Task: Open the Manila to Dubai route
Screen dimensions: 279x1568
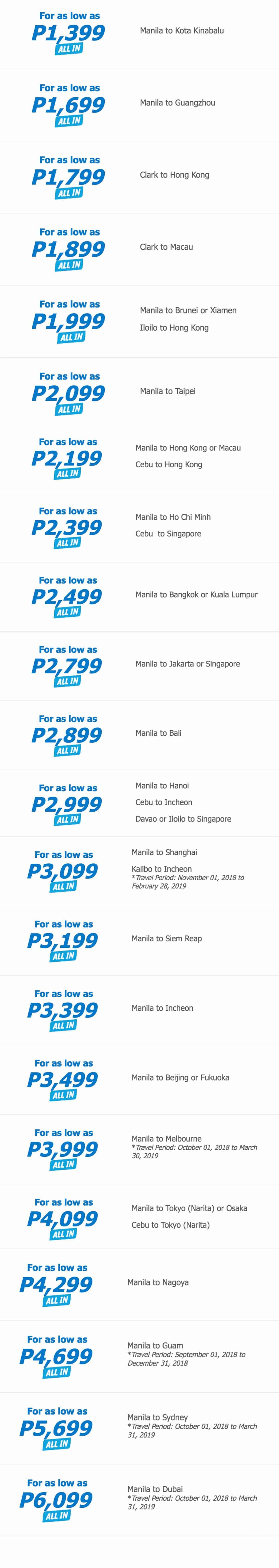Action: (155, 1489)
